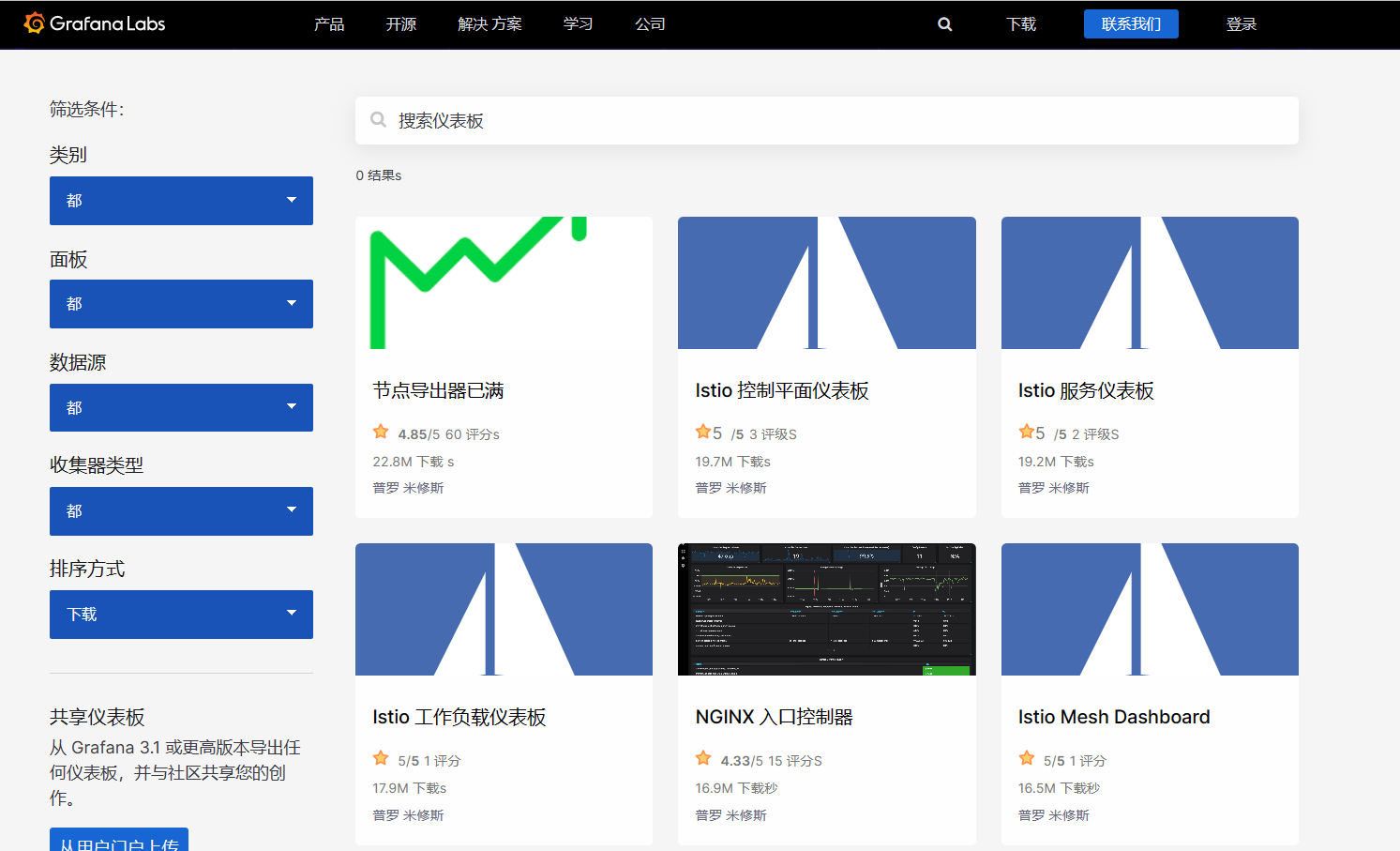
Task: Click the magnifier icon in dashboard search box
Action: [378, 120]
